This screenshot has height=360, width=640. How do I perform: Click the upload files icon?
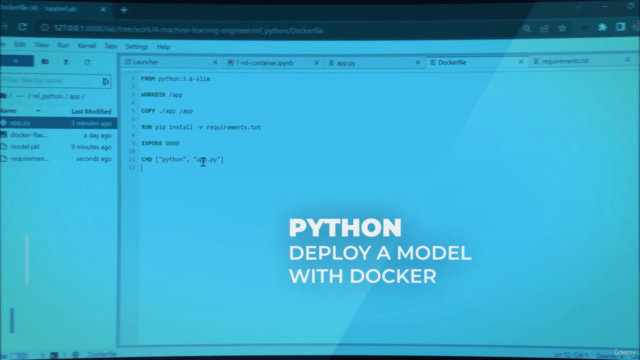tap(66, 62)
